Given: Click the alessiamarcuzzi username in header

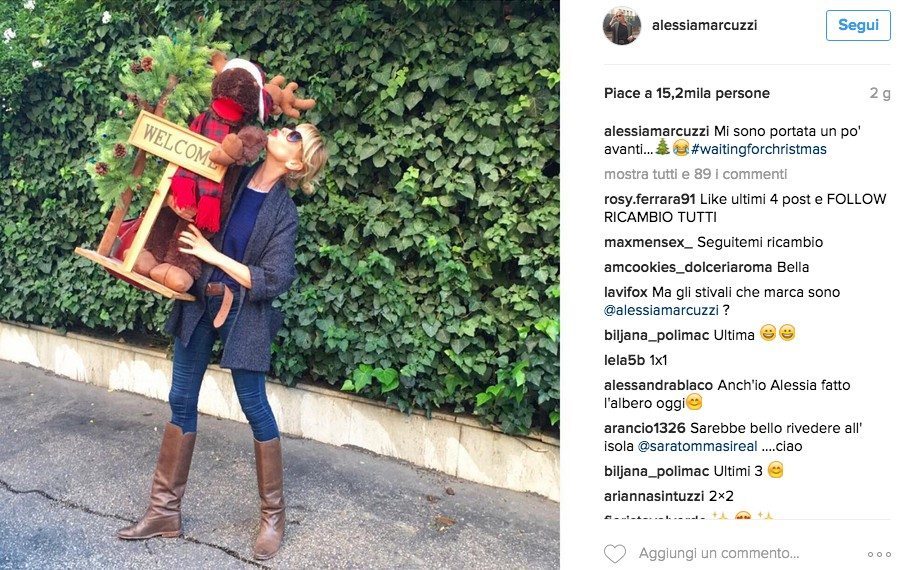Looking at the screenshot, I should tap(704, 25).
